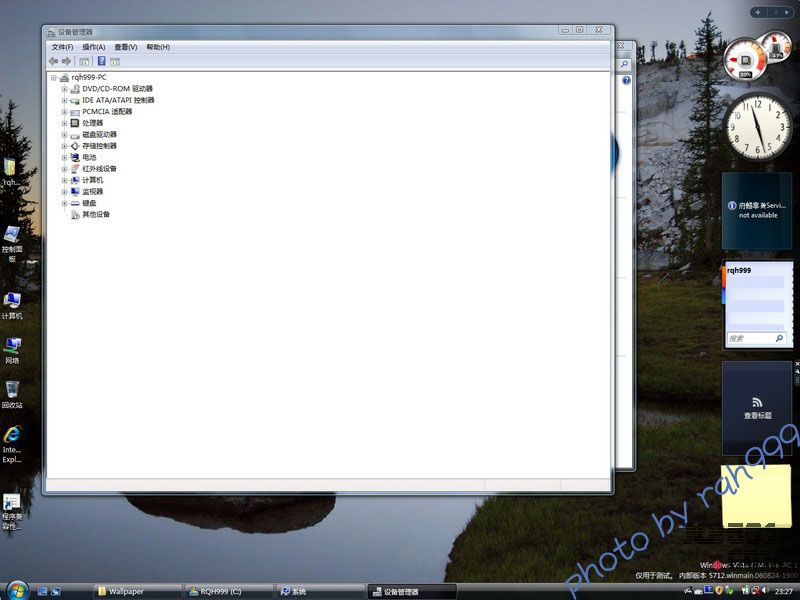Click the search box in rqh999 gadget
This screenshot has height=600, width=800.
[x=752, y=339]
